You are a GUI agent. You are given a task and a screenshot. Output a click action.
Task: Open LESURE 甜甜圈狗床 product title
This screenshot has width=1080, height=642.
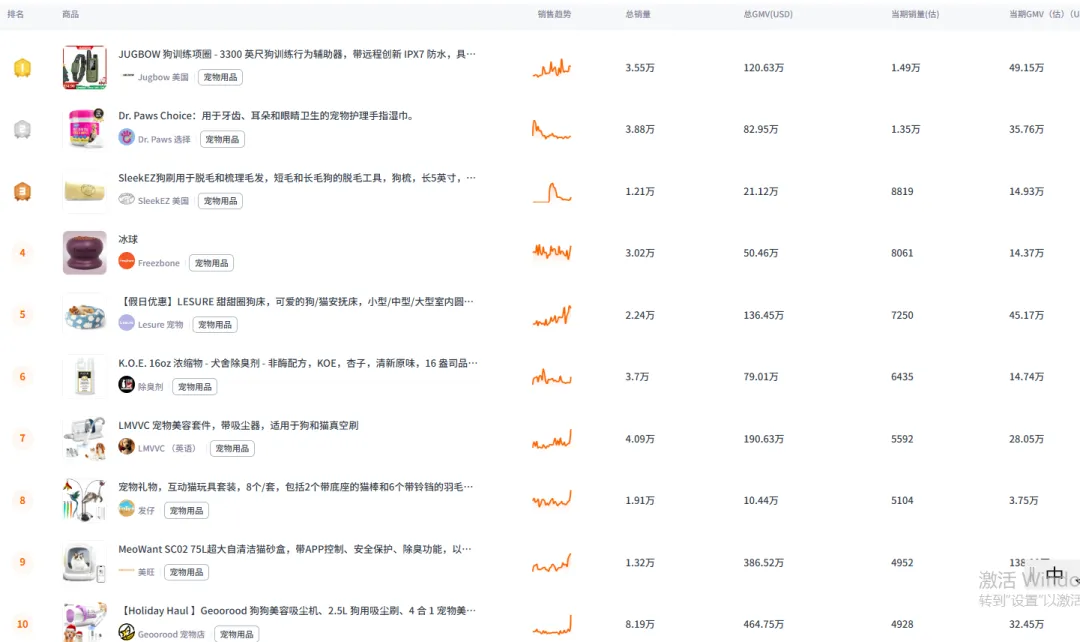pyautogui.click(x=297, y=301)
